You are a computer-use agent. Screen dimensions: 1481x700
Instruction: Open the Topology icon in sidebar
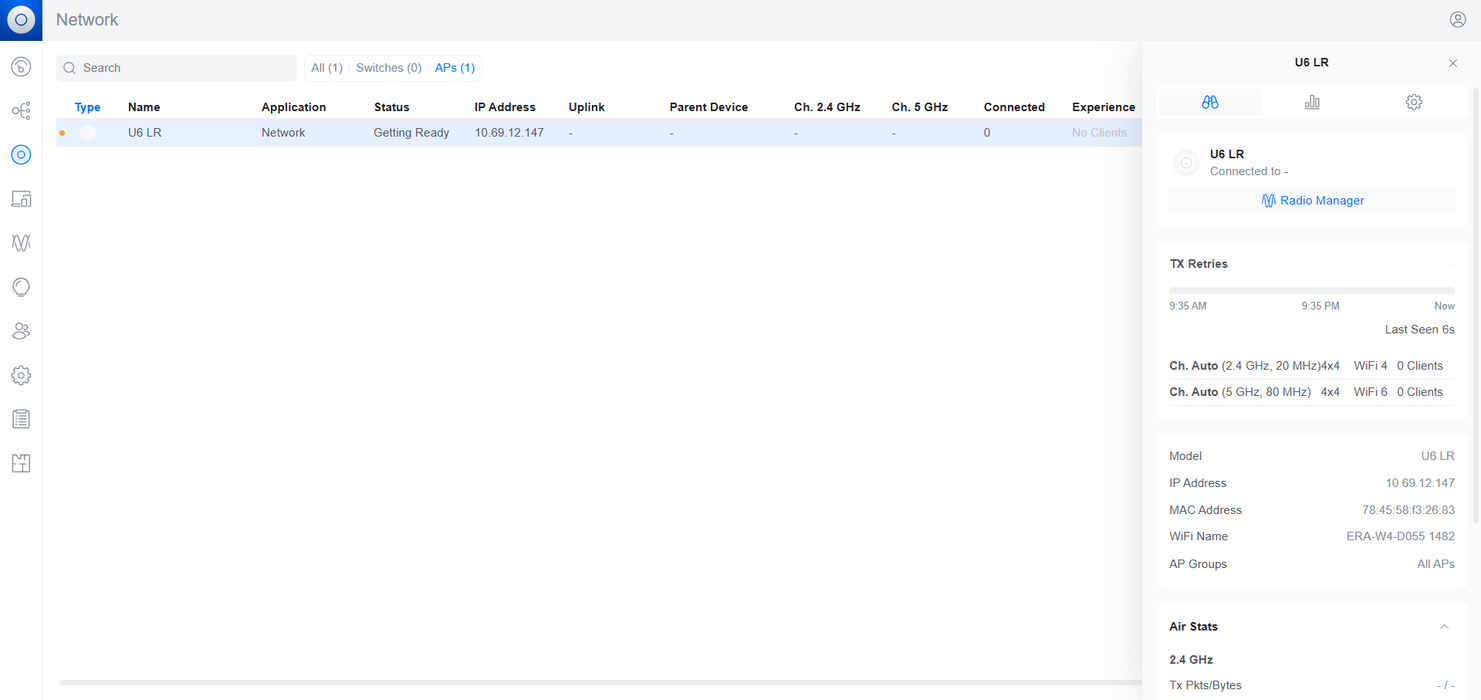coord(21,111)
